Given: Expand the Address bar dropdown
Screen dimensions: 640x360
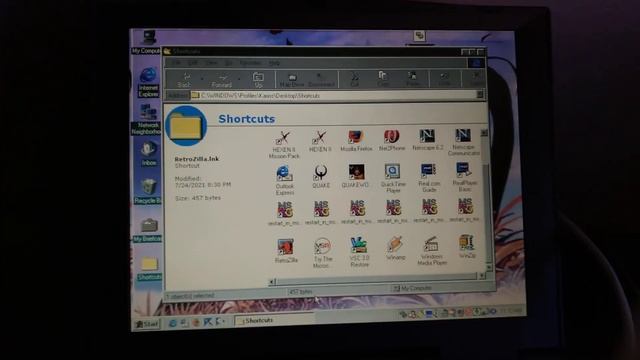Looking at the screenshot, I should (x=480, y=94).
